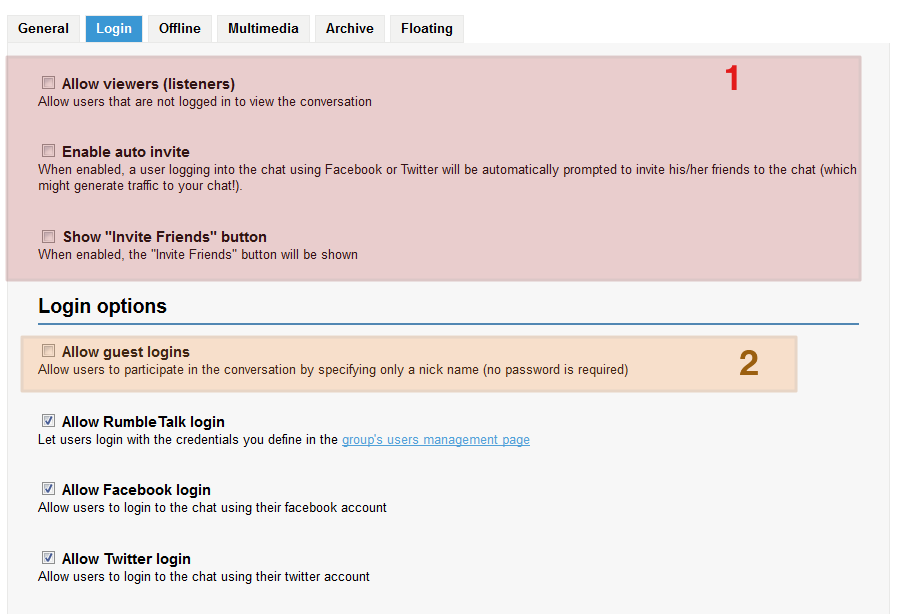Check the Enable auto invite box
This screenshot has height=614, width=898.
click(48, 152)
